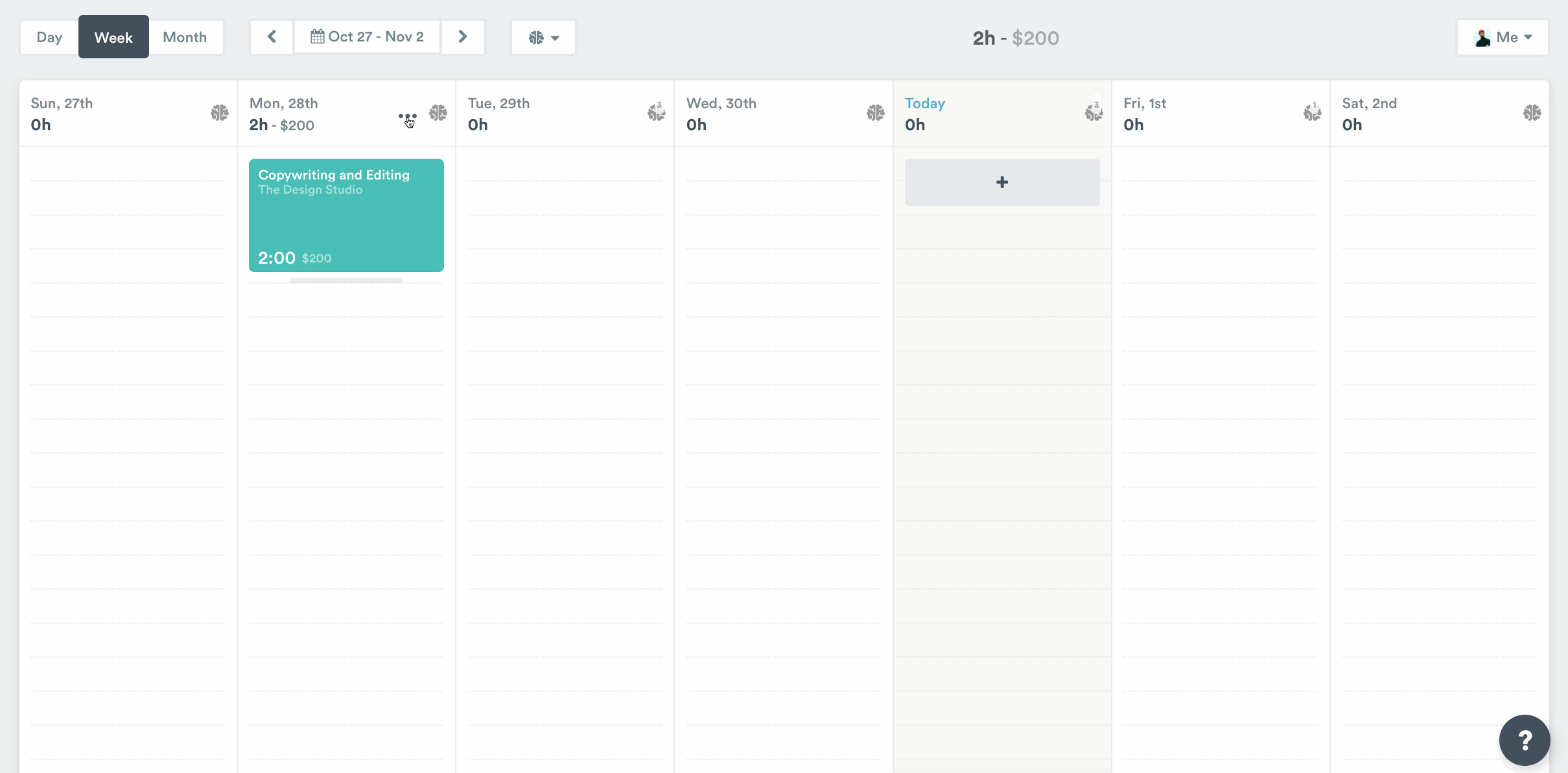Add a new entry on Today with plus button
The image size is (1568, 773).
(x=1001, y=182)
